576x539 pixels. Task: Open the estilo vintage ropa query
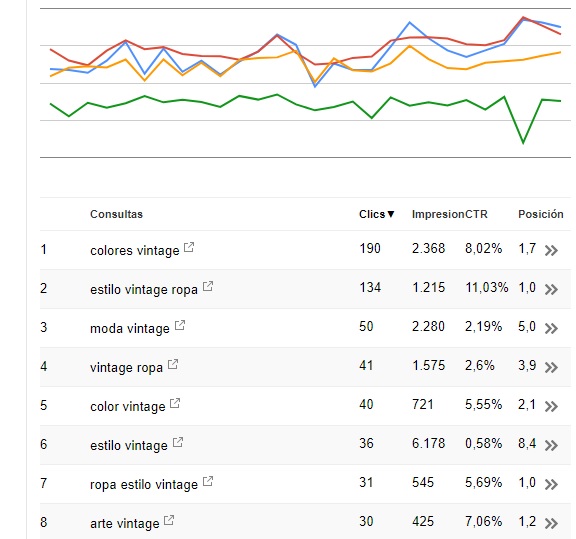point(144,290)
